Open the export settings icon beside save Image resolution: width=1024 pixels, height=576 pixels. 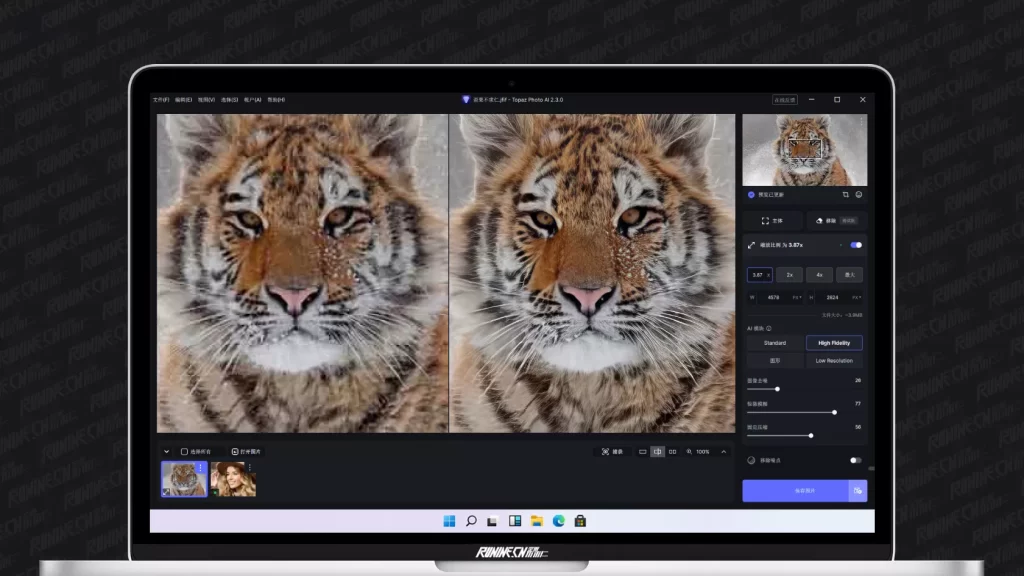coord(857,491)
